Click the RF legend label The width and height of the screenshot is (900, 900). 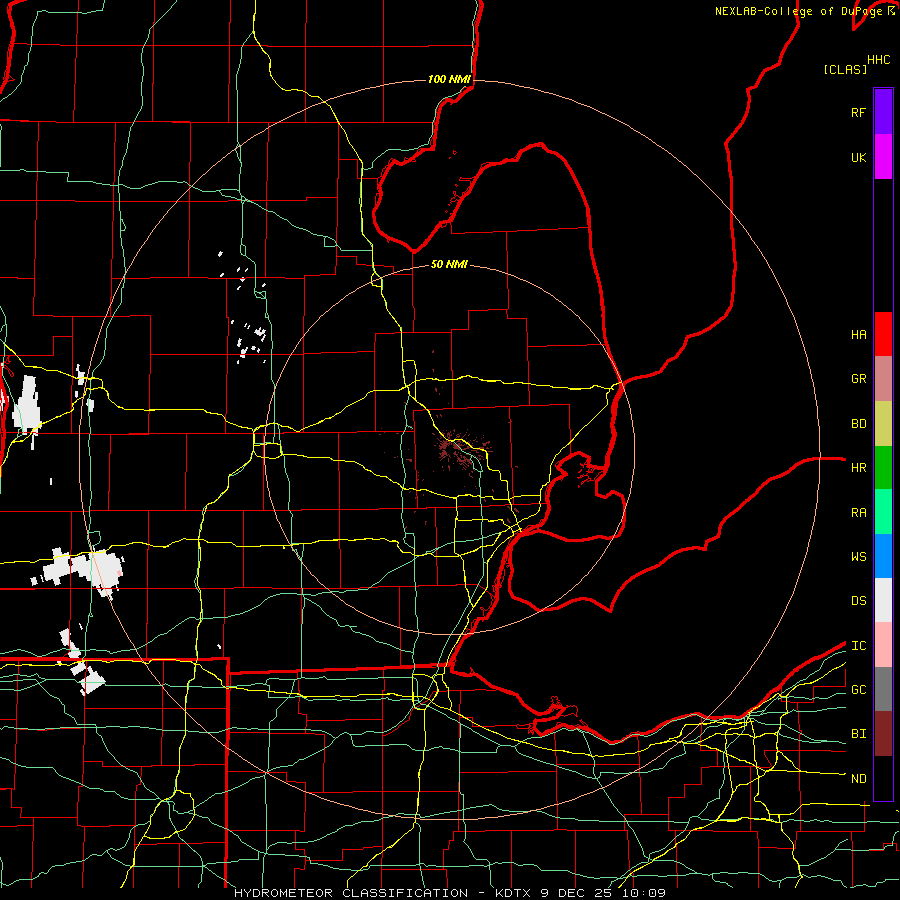(858, 112)
